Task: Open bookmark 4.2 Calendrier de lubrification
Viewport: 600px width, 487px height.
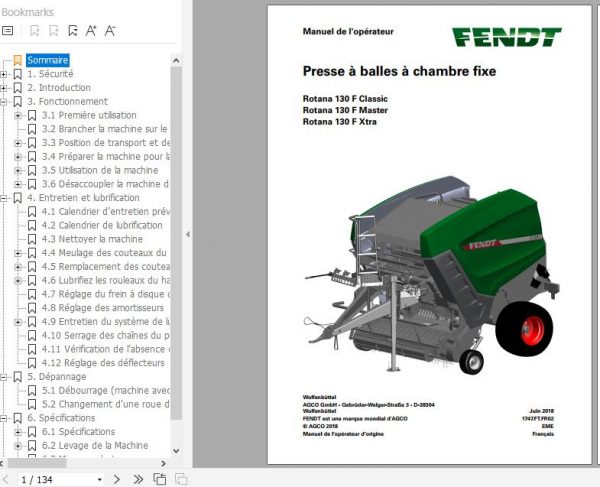Action: [x=102, y=225]
